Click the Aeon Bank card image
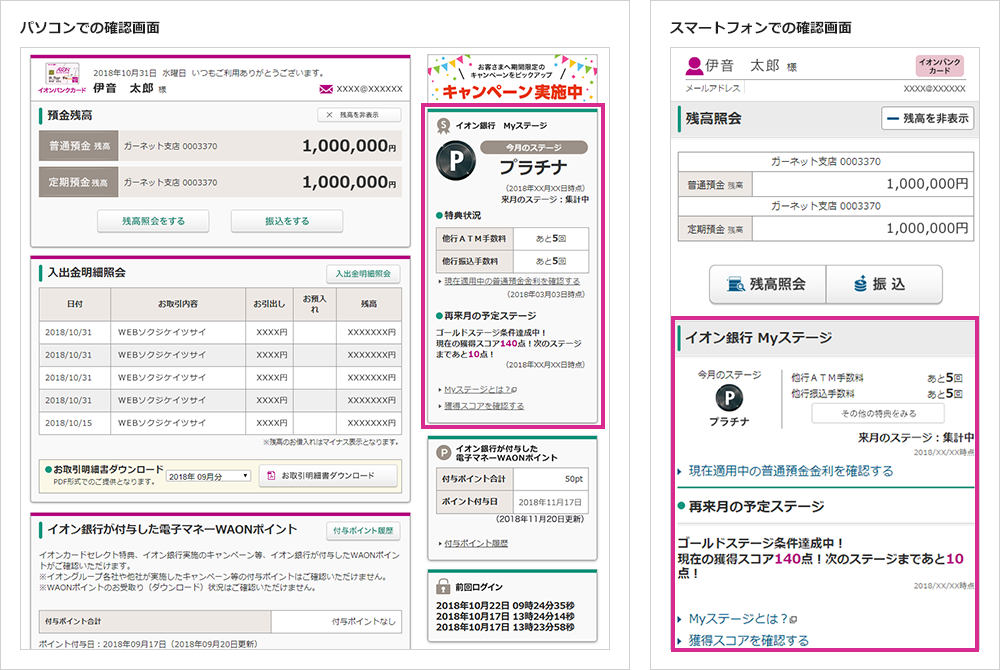 click(x=61, y=73)
